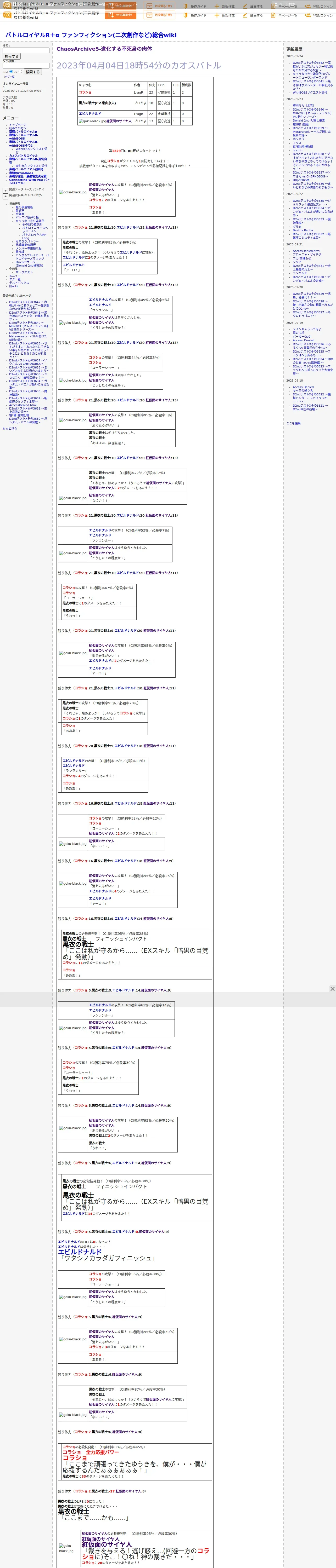Select the 'or' radio button

pos(20,72)
